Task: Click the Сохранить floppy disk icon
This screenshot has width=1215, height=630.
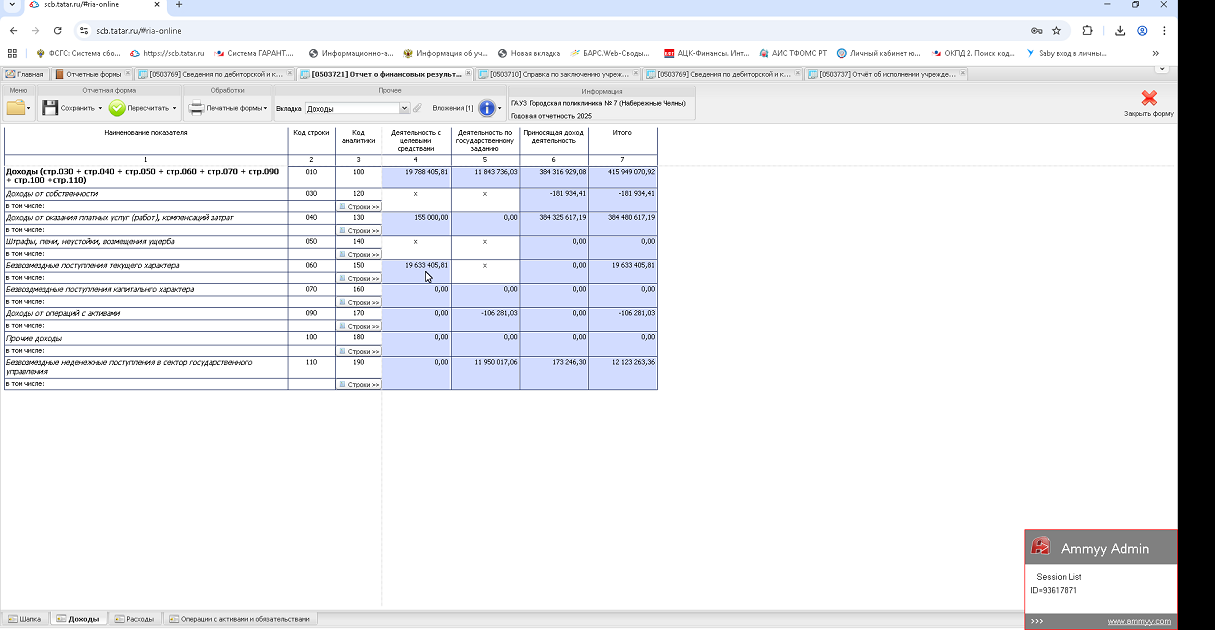Action: click(x=50, y=107)
